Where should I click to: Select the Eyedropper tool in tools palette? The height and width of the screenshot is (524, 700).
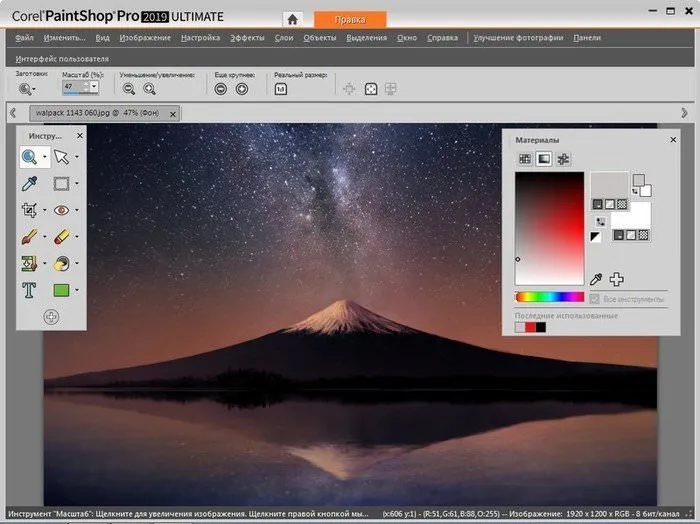[31, 184]
